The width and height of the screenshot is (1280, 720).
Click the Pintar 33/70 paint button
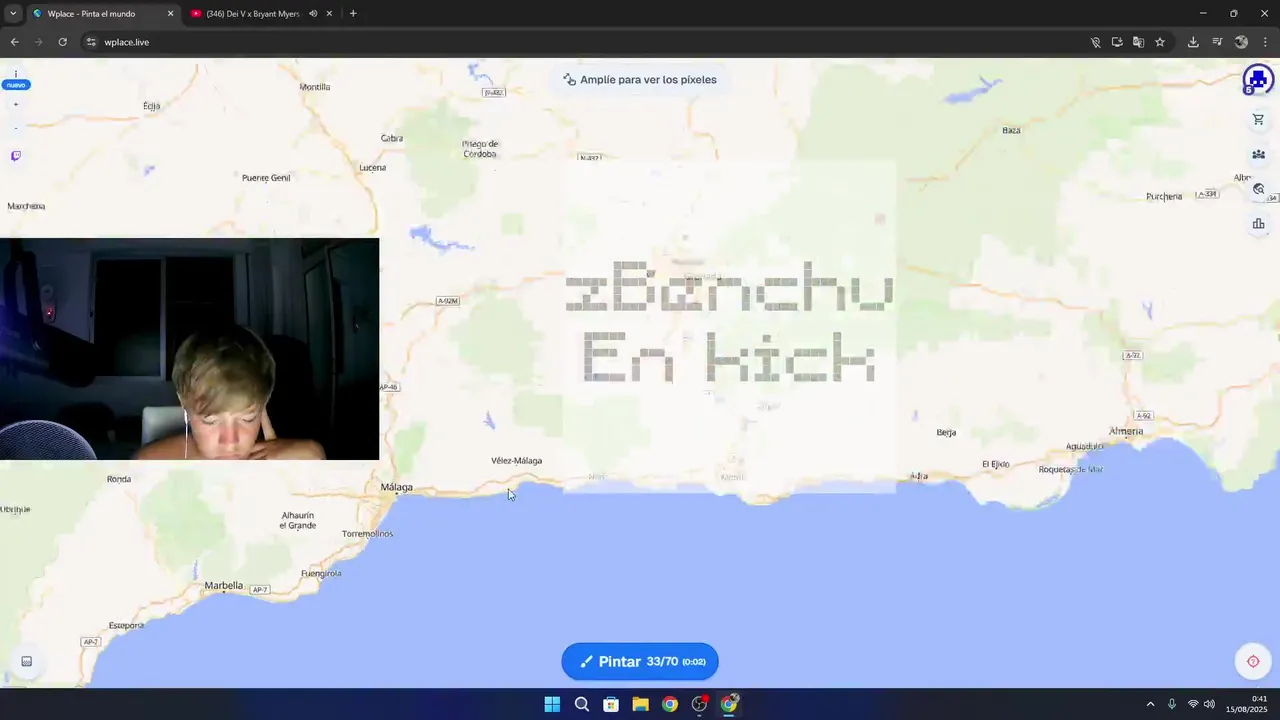click(640, 661)
